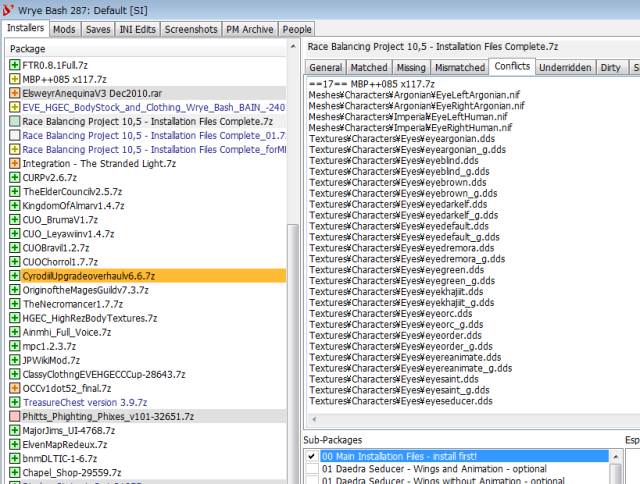Click the orange status icon beside ElsweyrAnequinaV3 Dec2010.rar

coord(14,93)
